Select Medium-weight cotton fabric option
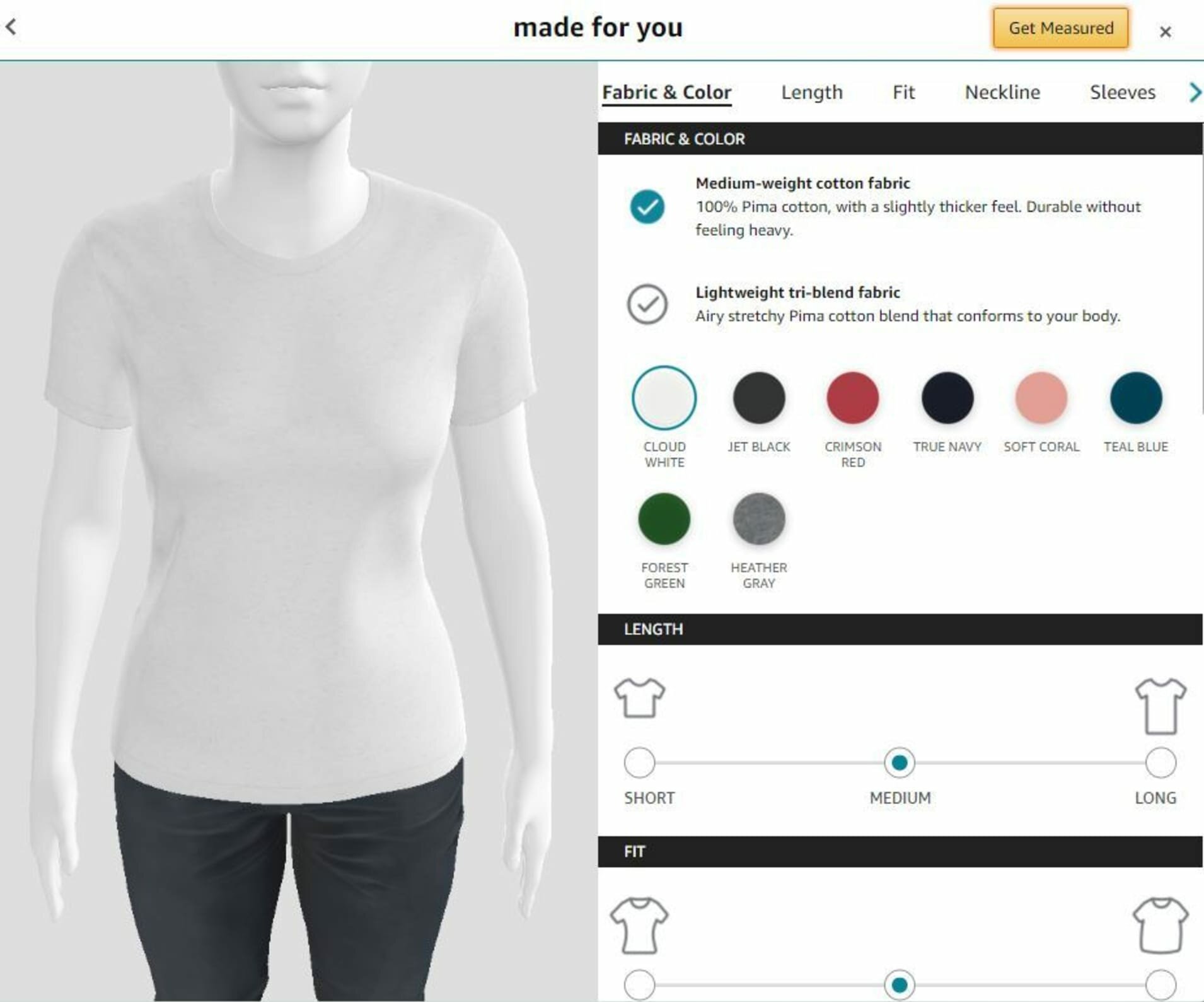This screenshot has height=1002, width=1204. [647, 206]
